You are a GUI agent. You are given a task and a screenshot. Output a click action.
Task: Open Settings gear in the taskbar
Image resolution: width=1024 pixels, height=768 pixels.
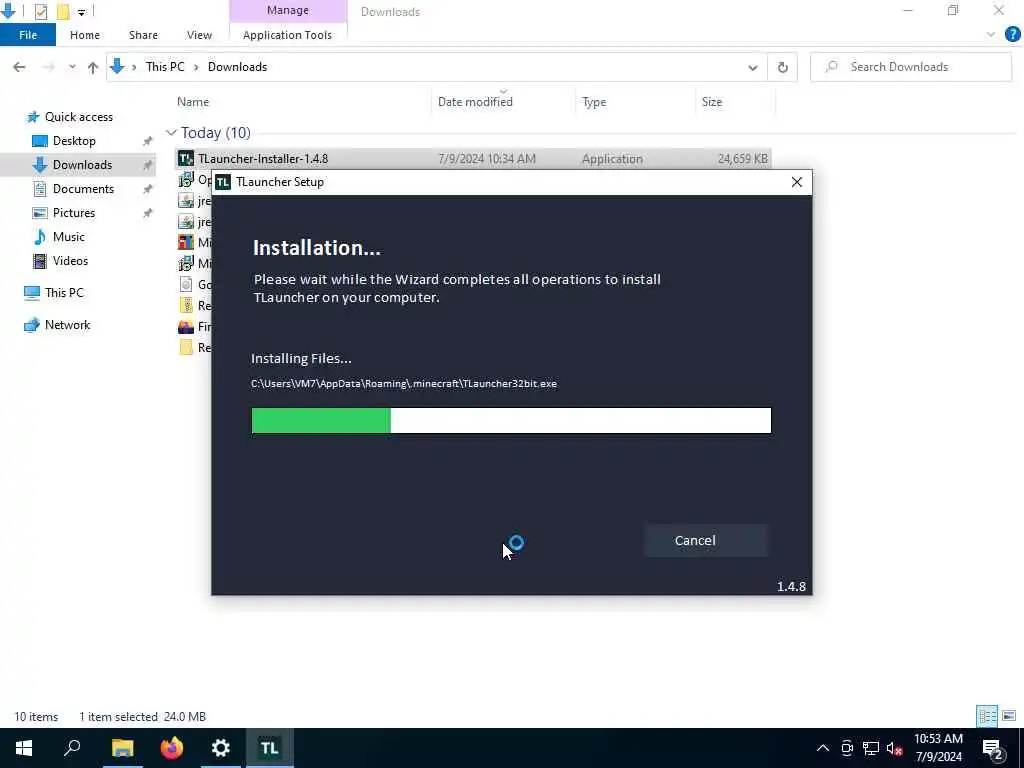point(221,748)
